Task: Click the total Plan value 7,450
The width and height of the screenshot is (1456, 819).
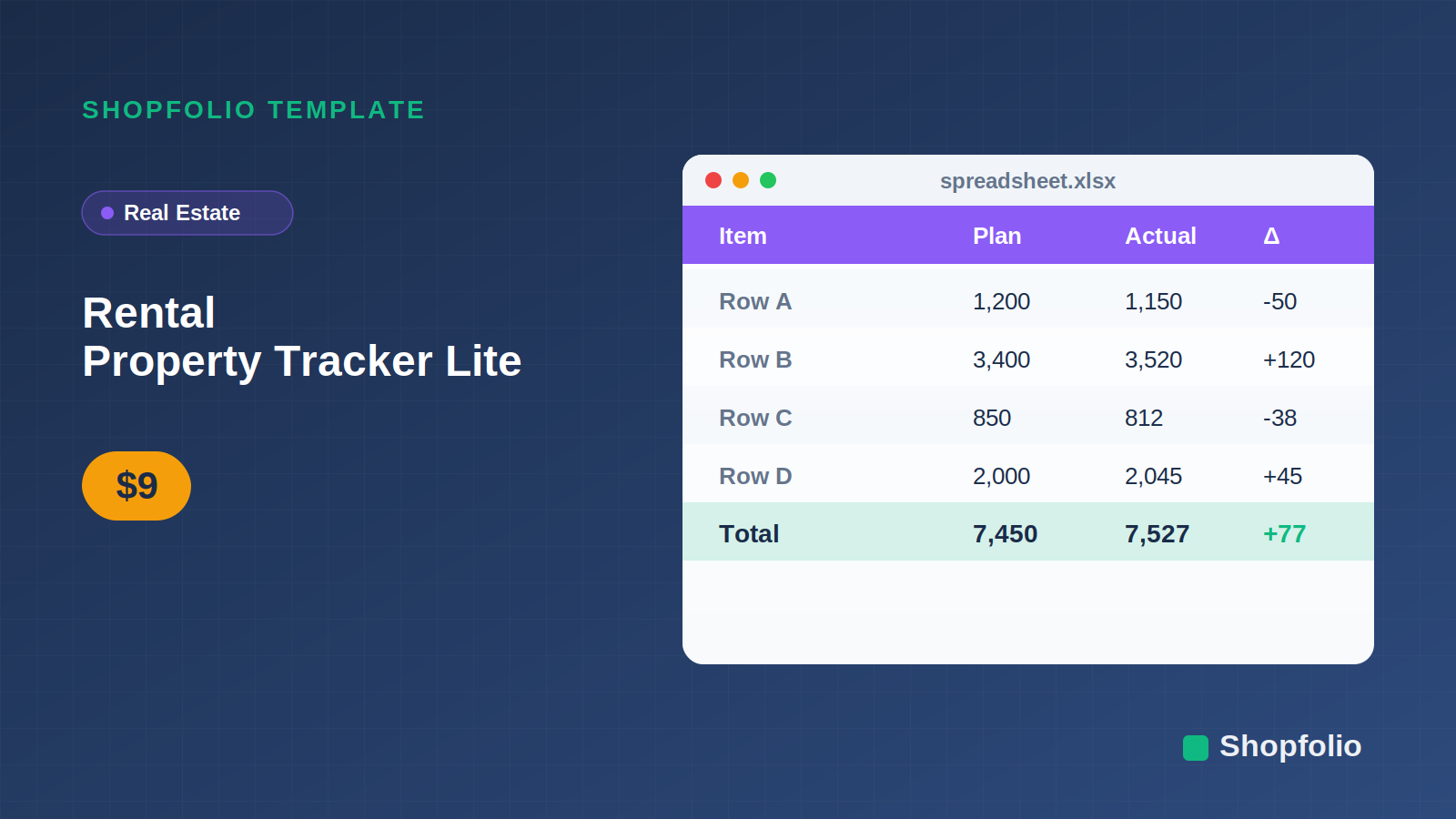Action: click(x=1005, y=534)
